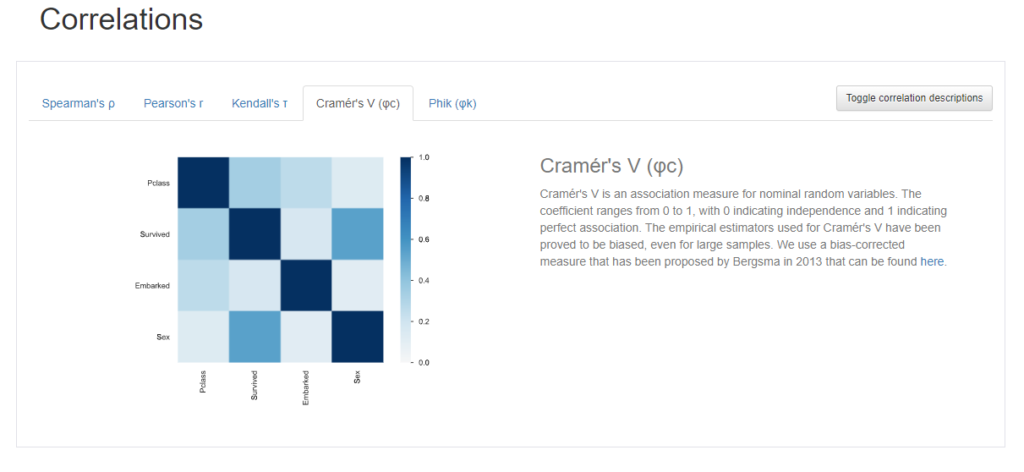Open the Pearson's r tab
Viewport: 1024px width, 472px height.
pos(173,103)
